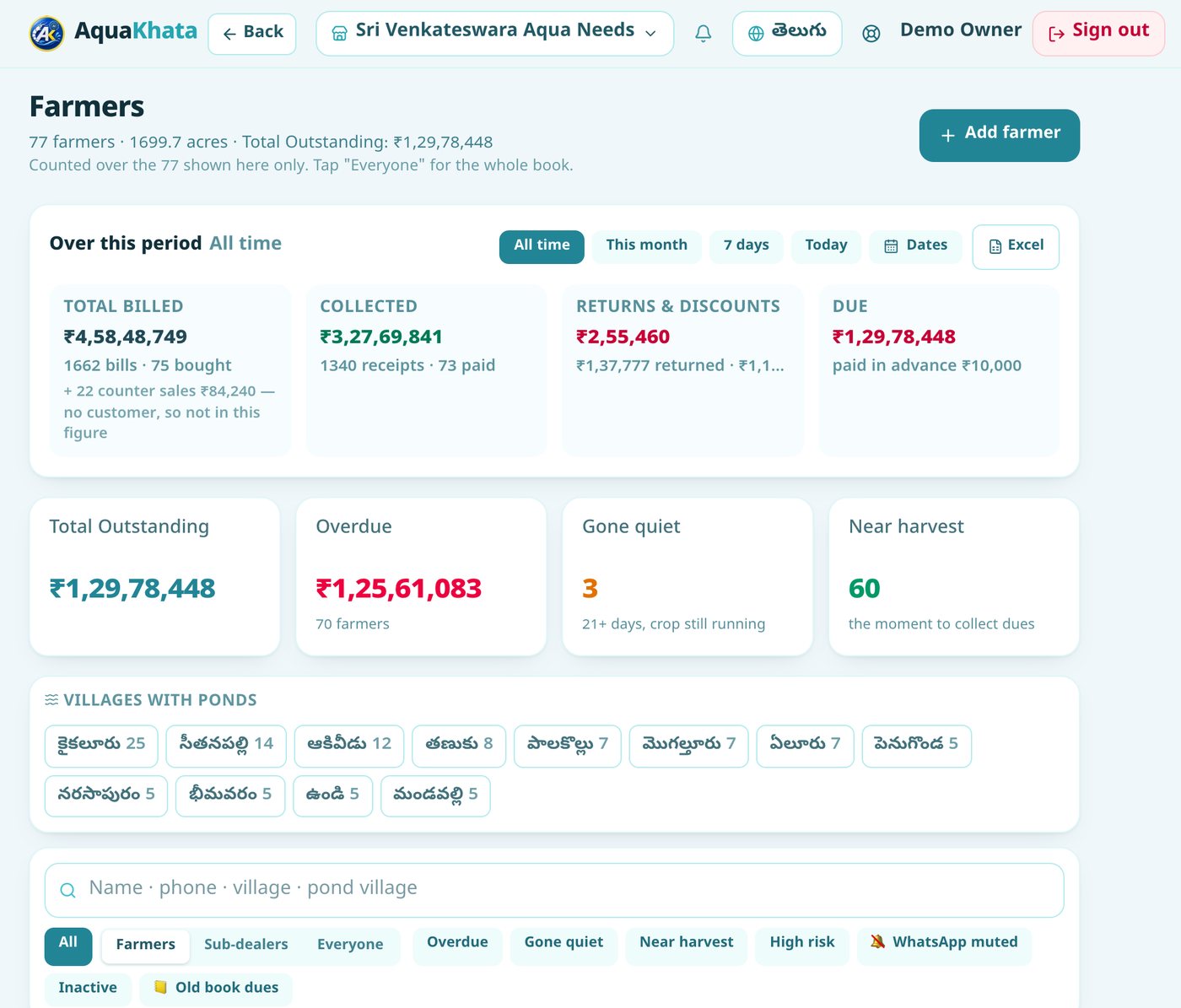Image resolution: width=1181 pixels, height=1008 pixels.
Task: Open the Near harvest summary card
Action: 954,577
